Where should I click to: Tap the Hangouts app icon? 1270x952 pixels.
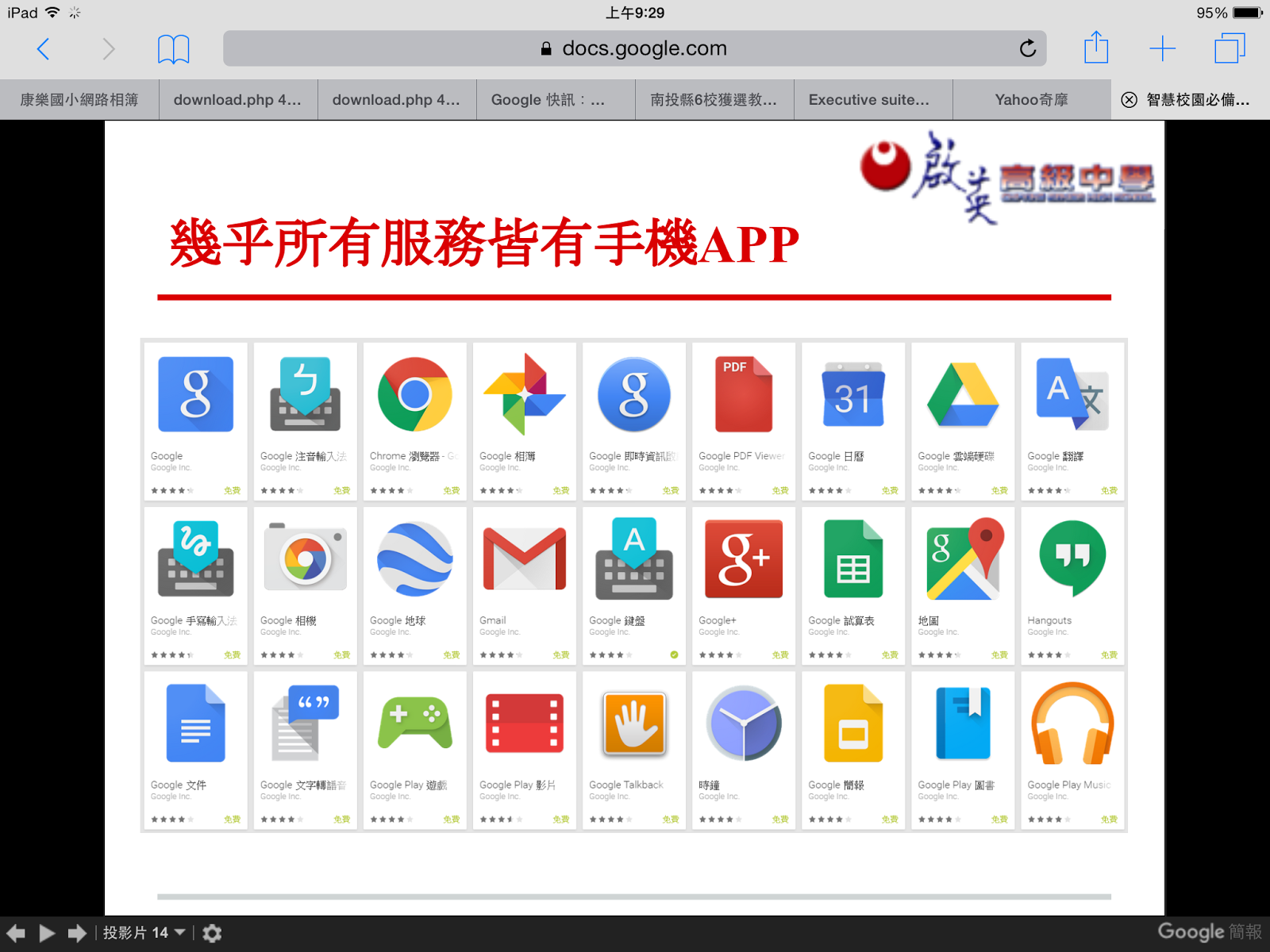[x=1072, y=559]
